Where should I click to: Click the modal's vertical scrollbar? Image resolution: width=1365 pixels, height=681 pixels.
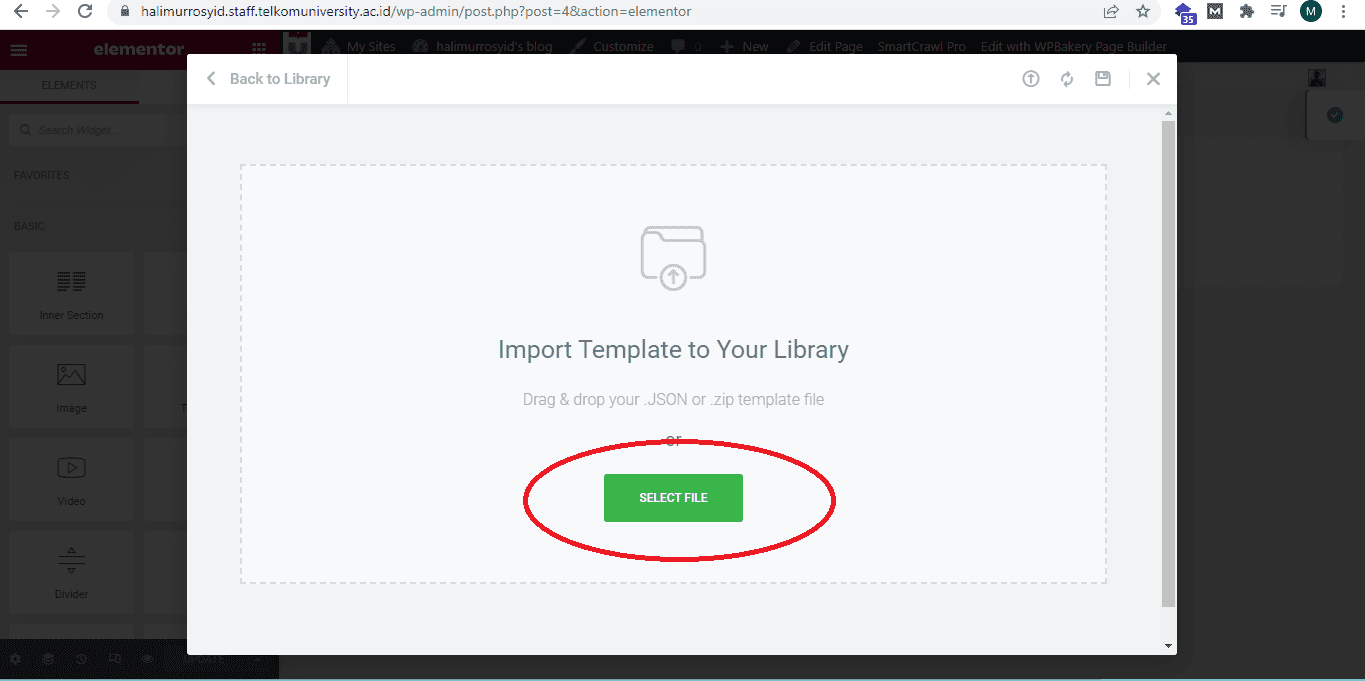[x=1168, y=360]
